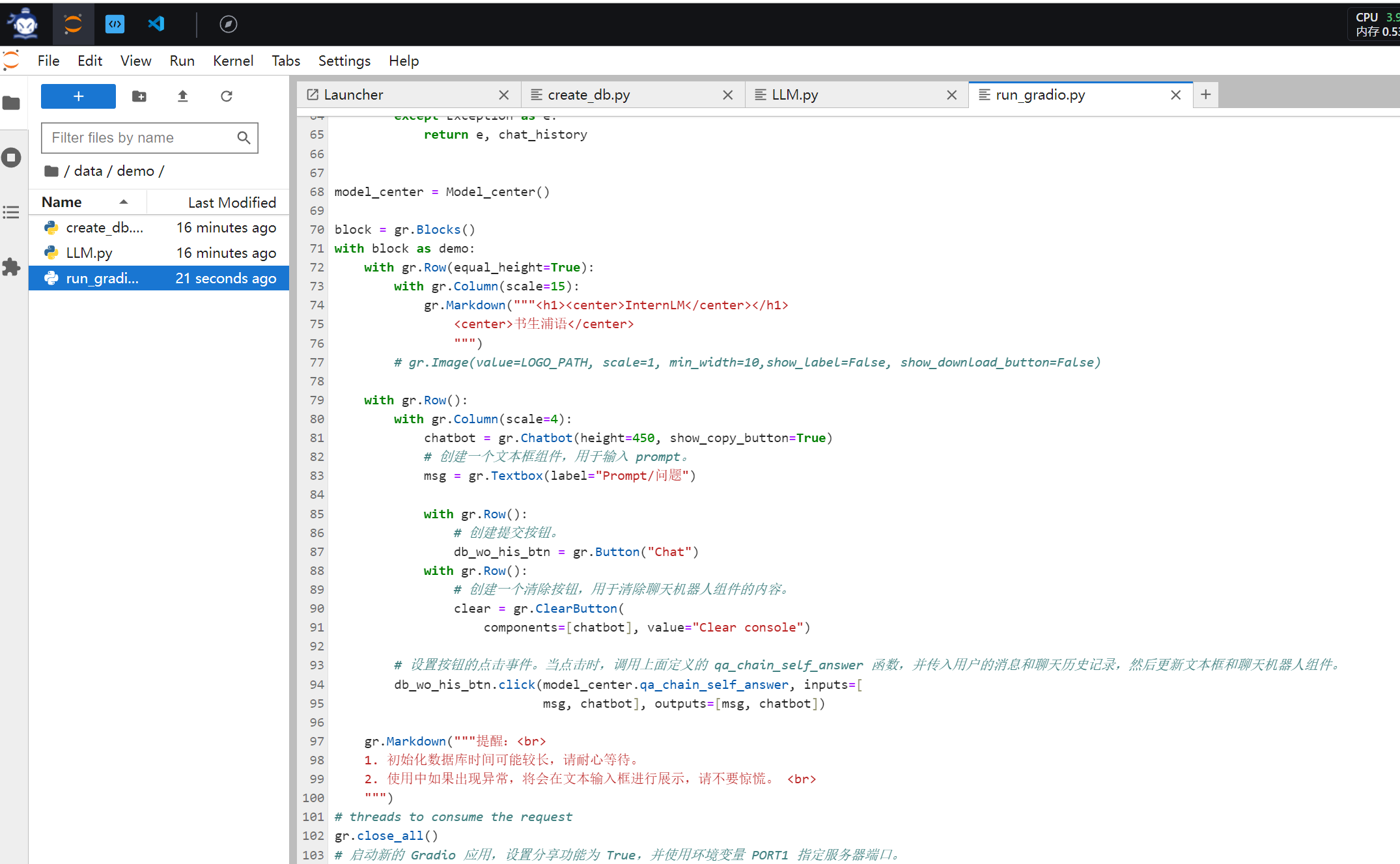Viewport: 1400px width, 864px height.
Task: Click the New Folder icon
Action: 139,96
